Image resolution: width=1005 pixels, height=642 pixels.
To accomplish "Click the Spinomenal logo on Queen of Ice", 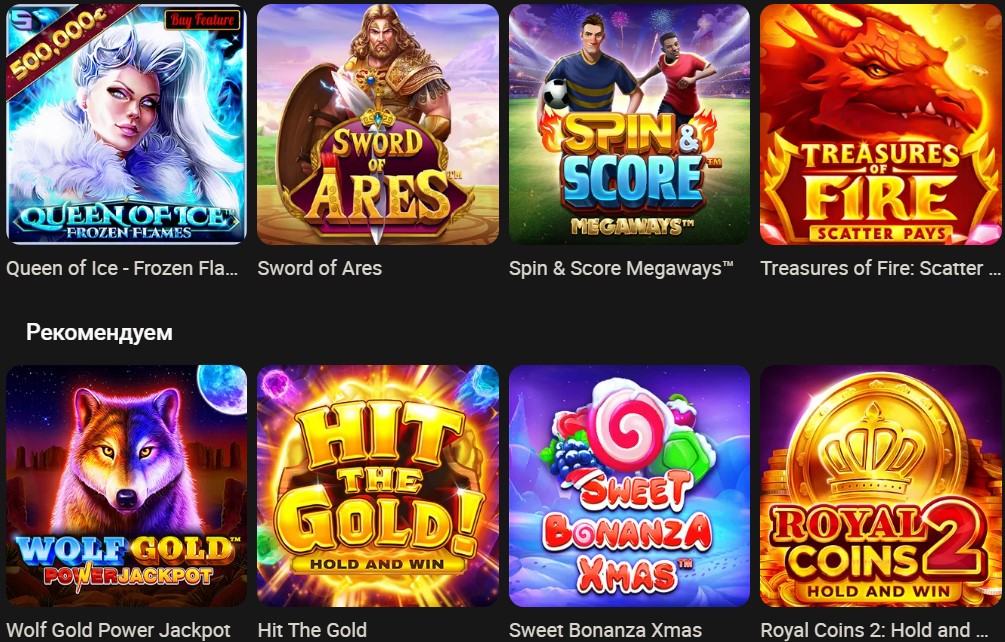I will tap(19, 19).
